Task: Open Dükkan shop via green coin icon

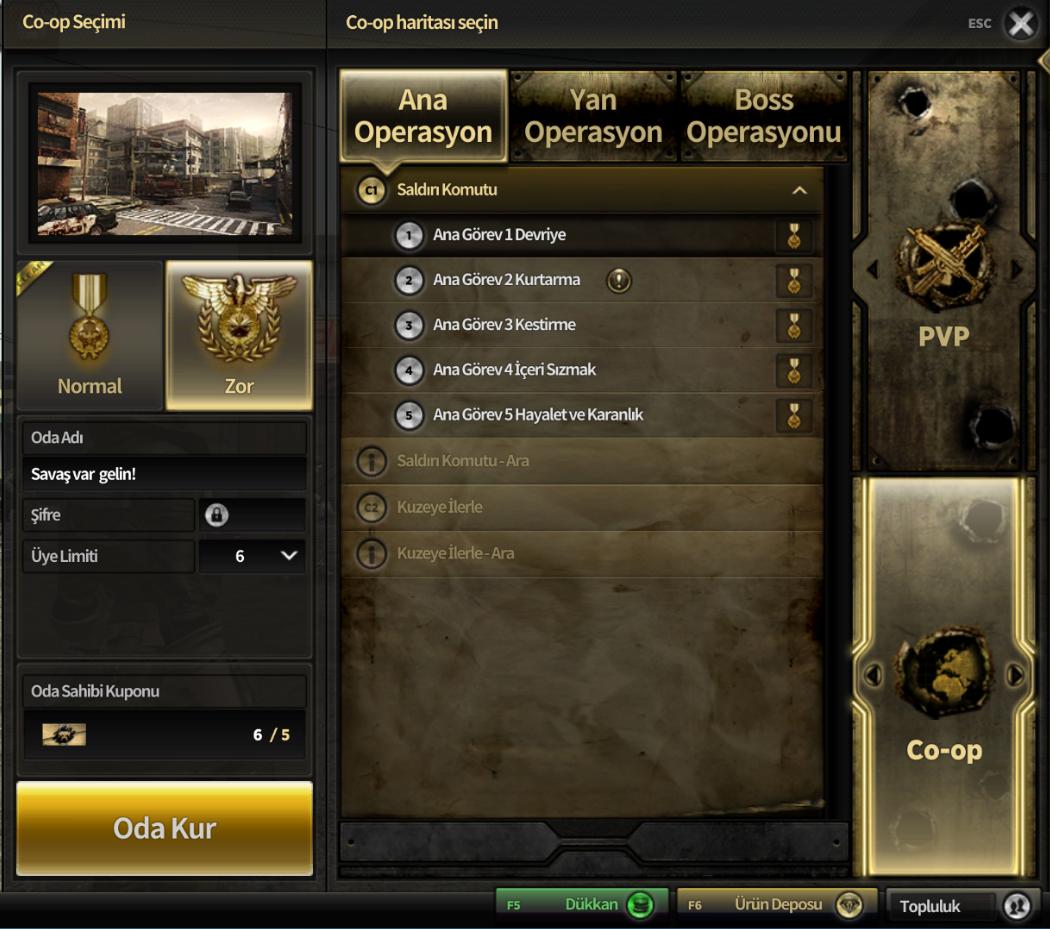Action: (640, 905)
